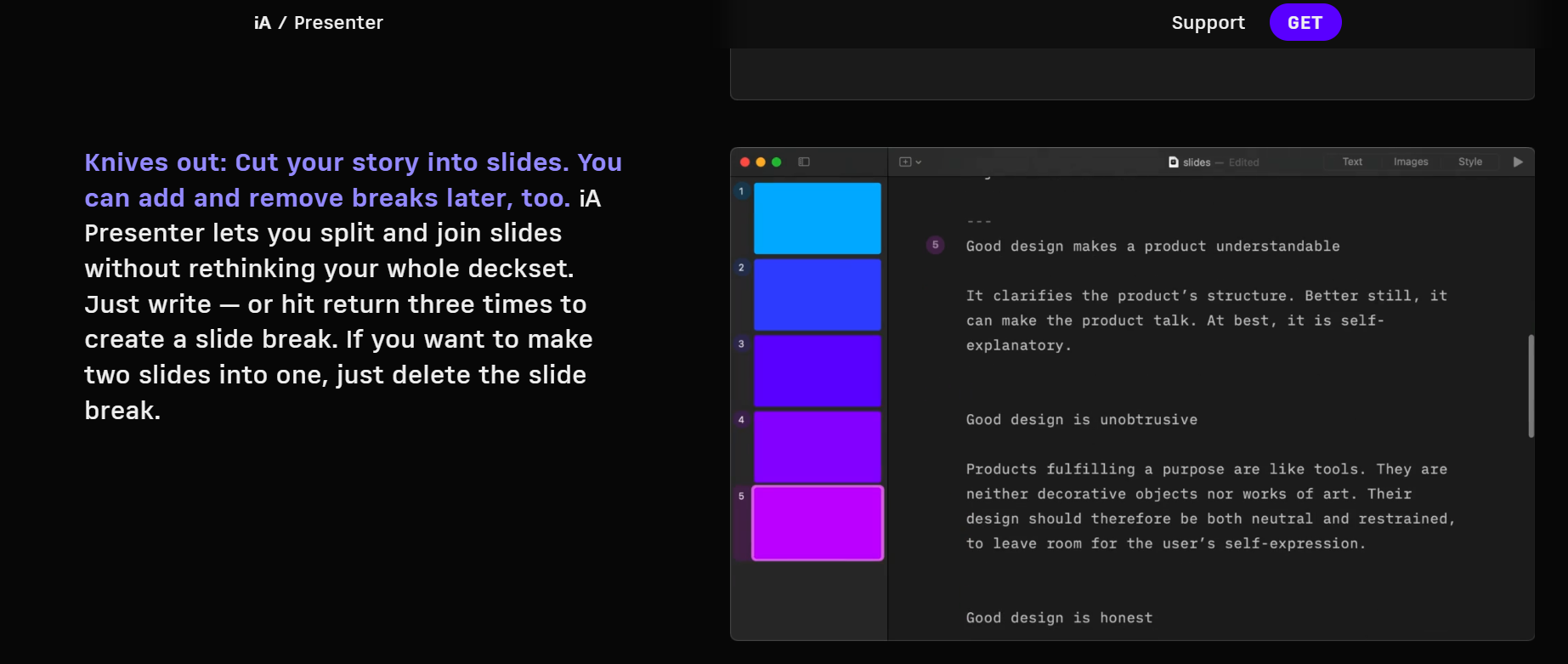
Task: Go to the iA / Presenter home link
Action: [319, 23]
